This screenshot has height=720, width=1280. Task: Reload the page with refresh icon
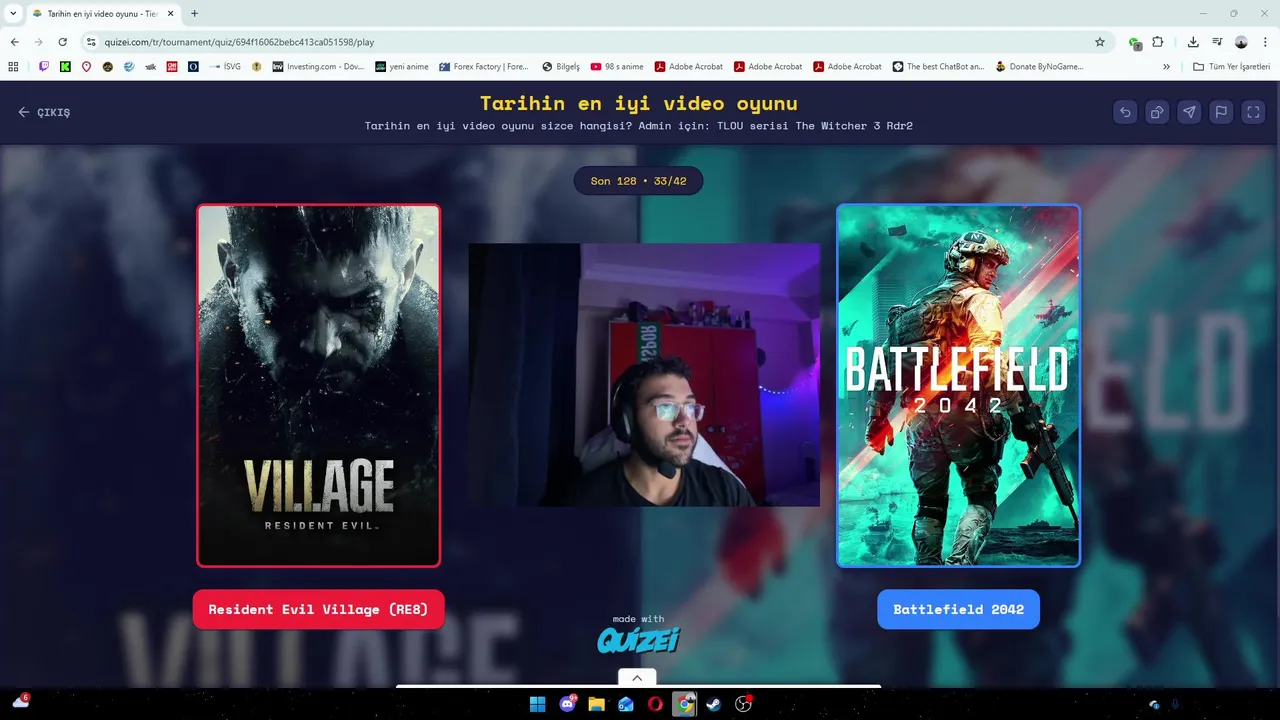click(x=63, y=42)
